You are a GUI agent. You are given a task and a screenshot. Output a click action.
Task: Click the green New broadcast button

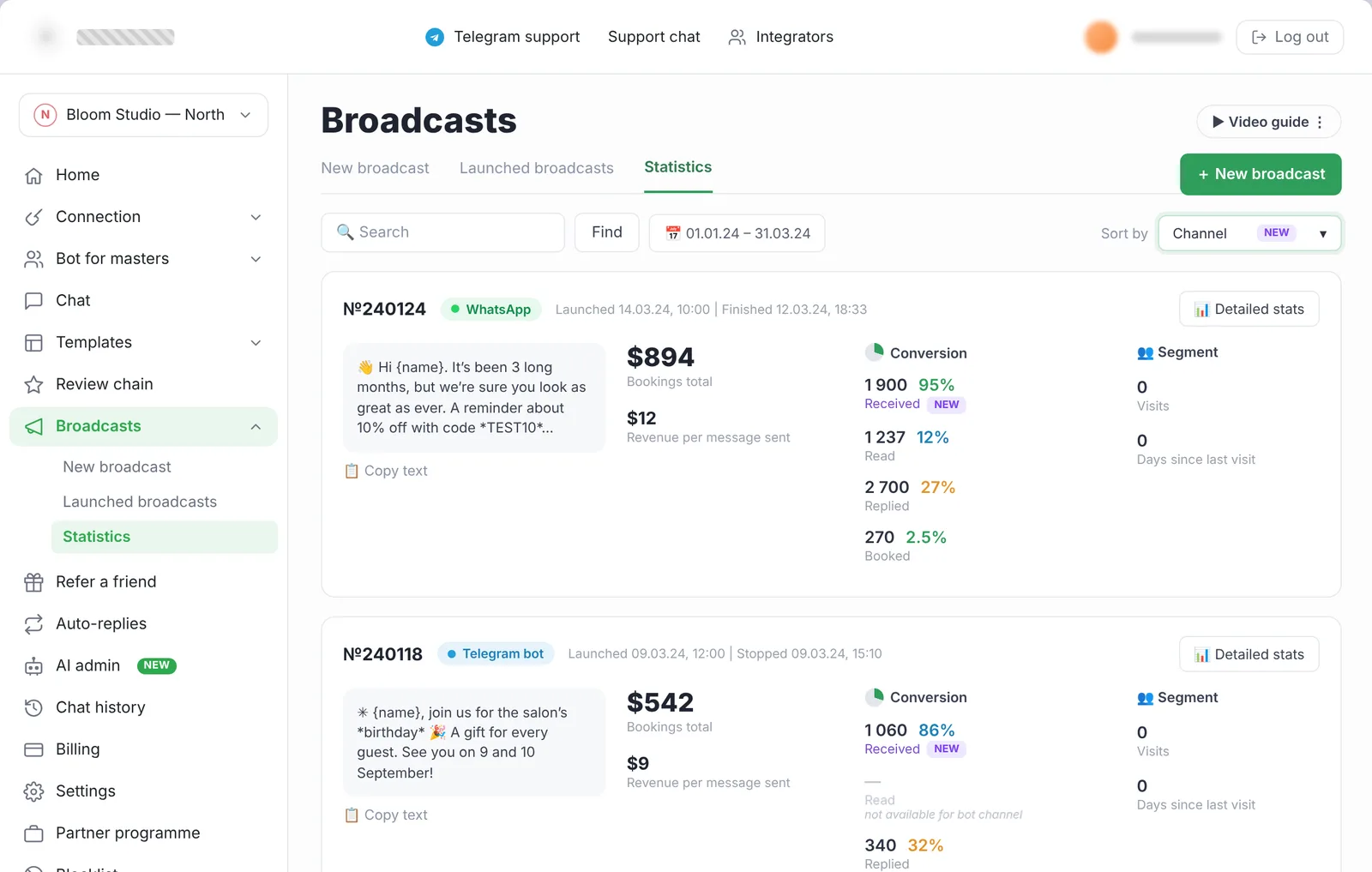click(1261, 174)
